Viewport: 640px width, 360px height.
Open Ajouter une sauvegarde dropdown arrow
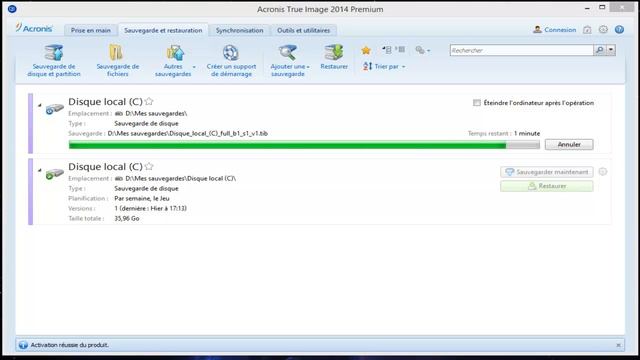[x=308, y=67]
